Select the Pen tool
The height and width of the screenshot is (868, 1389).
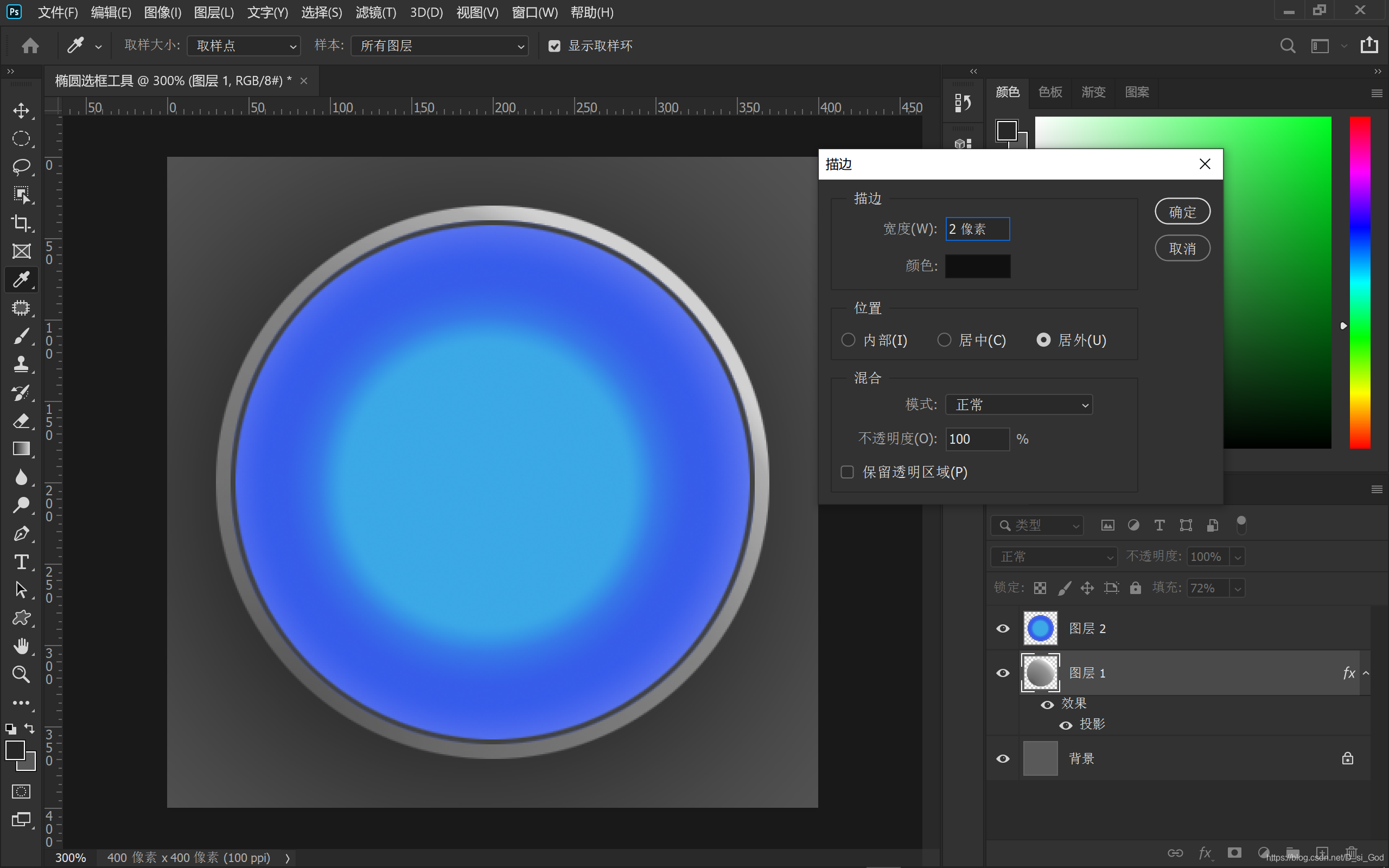click(x=21, y=534)
